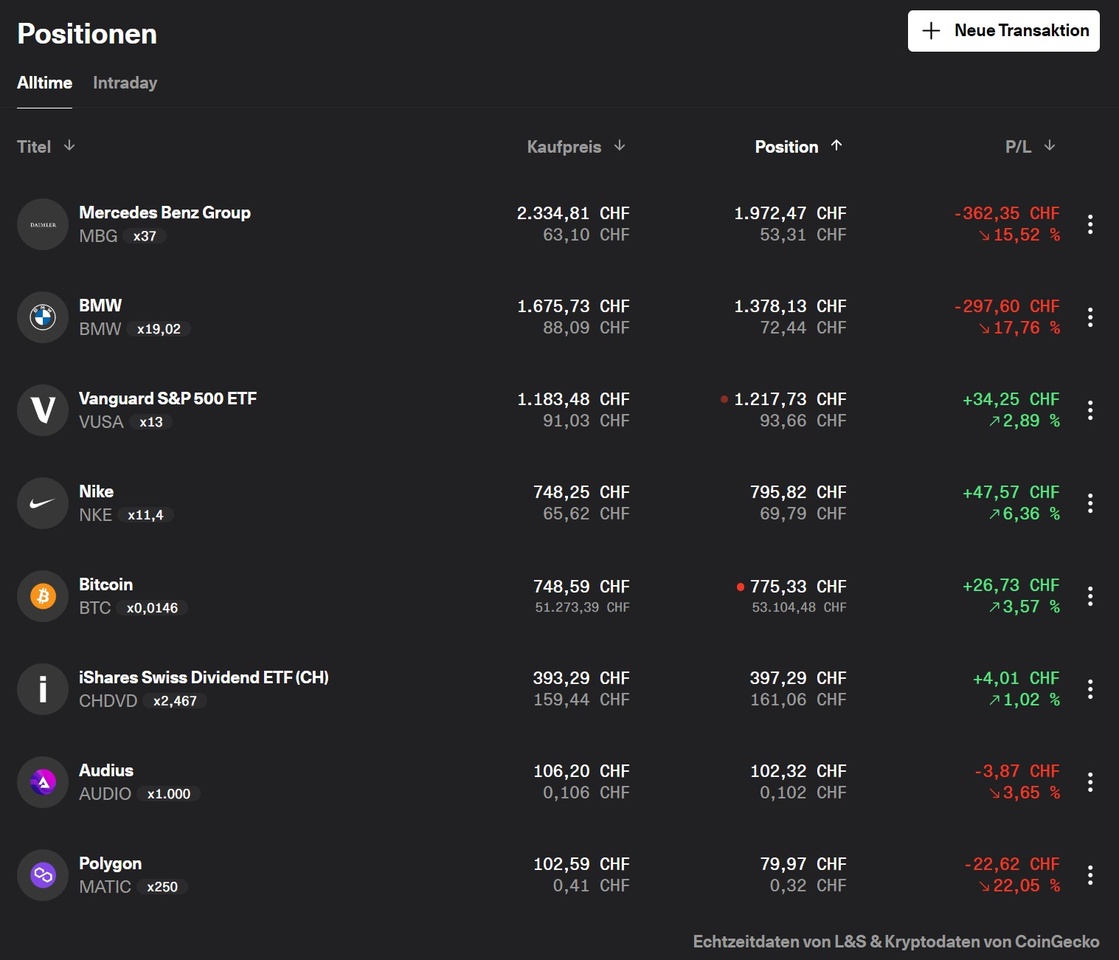Select the Bitcoin position name

point(106,585)
